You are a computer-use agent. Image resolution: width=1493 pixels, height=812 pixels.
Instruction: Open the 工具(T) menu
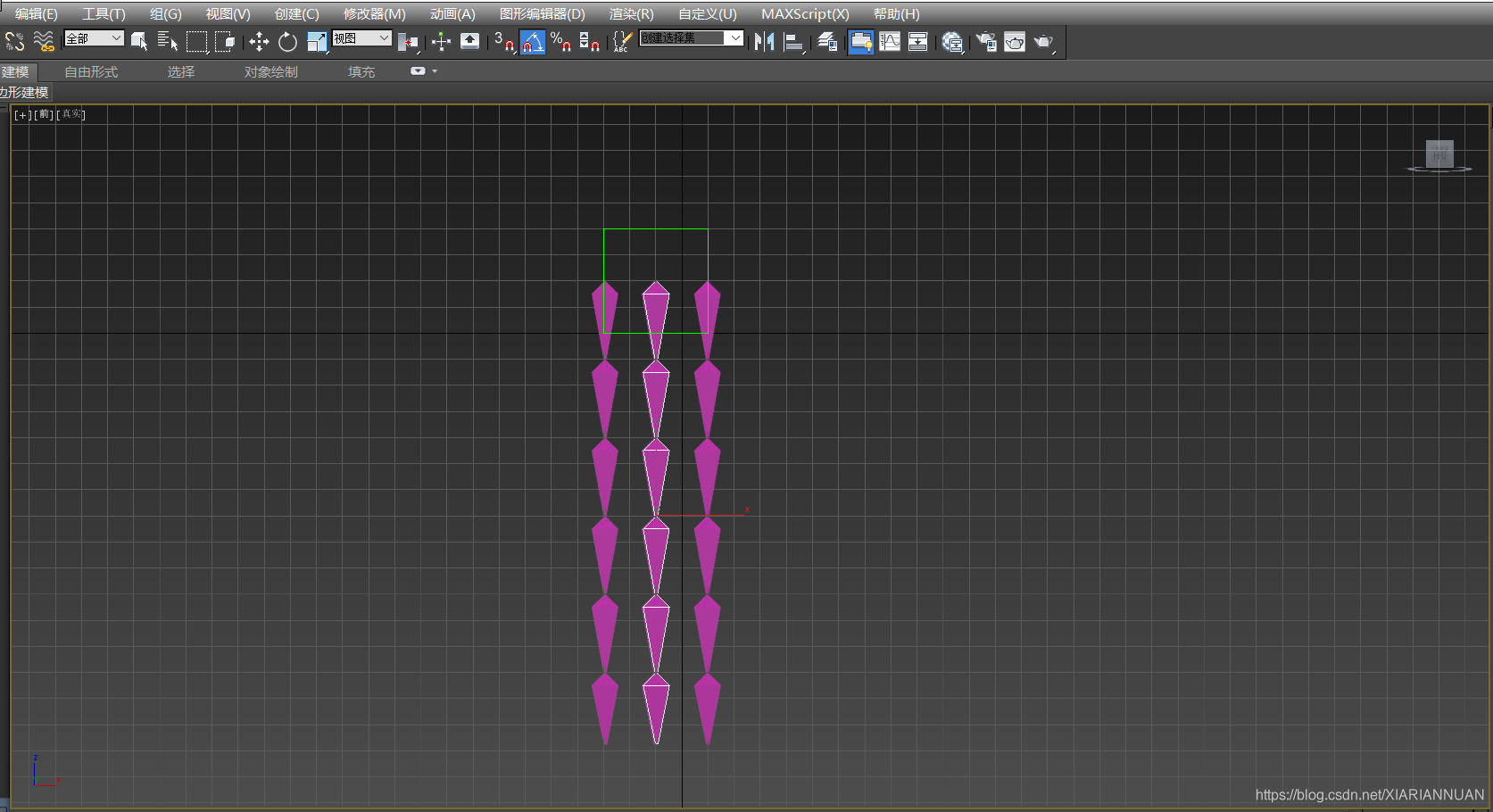pyautogui.click(x=104, y=14)
